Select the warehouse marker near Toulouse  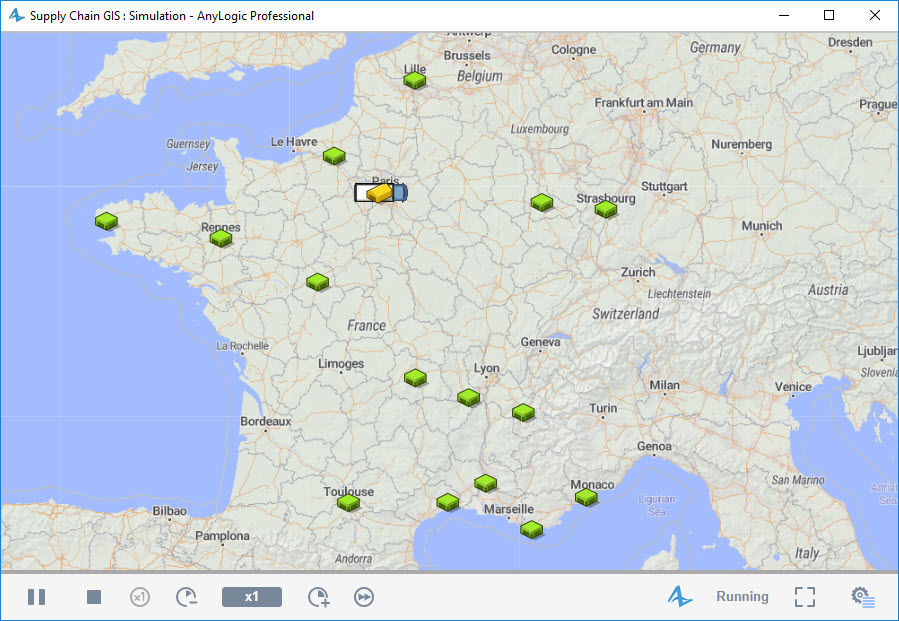(x=349, y=503)
